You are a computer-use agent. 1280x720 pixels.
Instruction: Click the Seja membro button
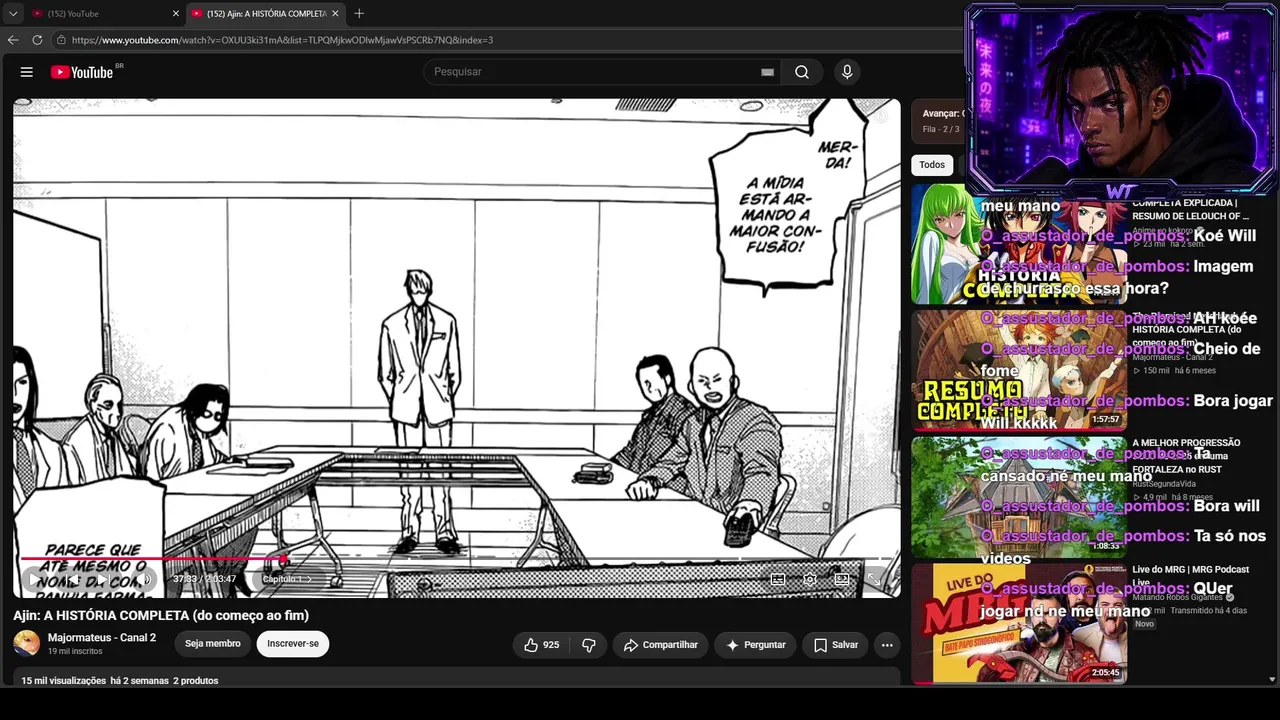coord(212,644)
